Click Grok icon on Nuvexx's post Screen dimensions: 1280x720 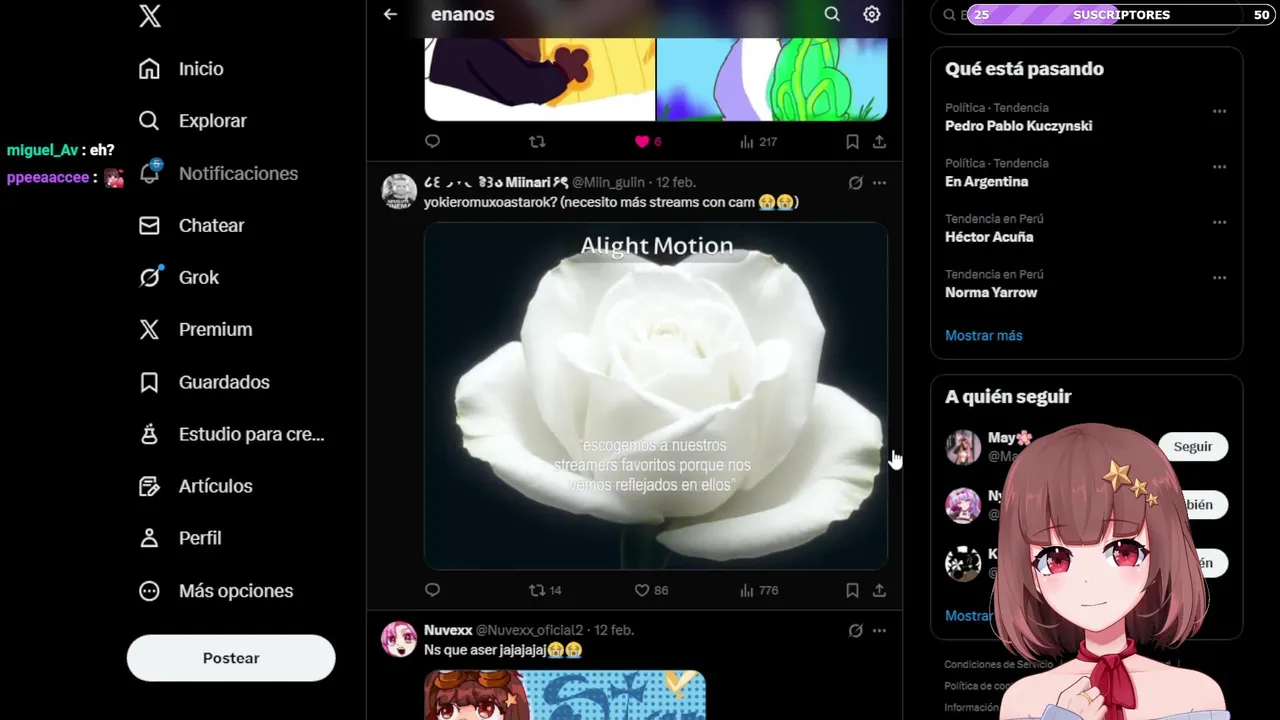point(855,631)
